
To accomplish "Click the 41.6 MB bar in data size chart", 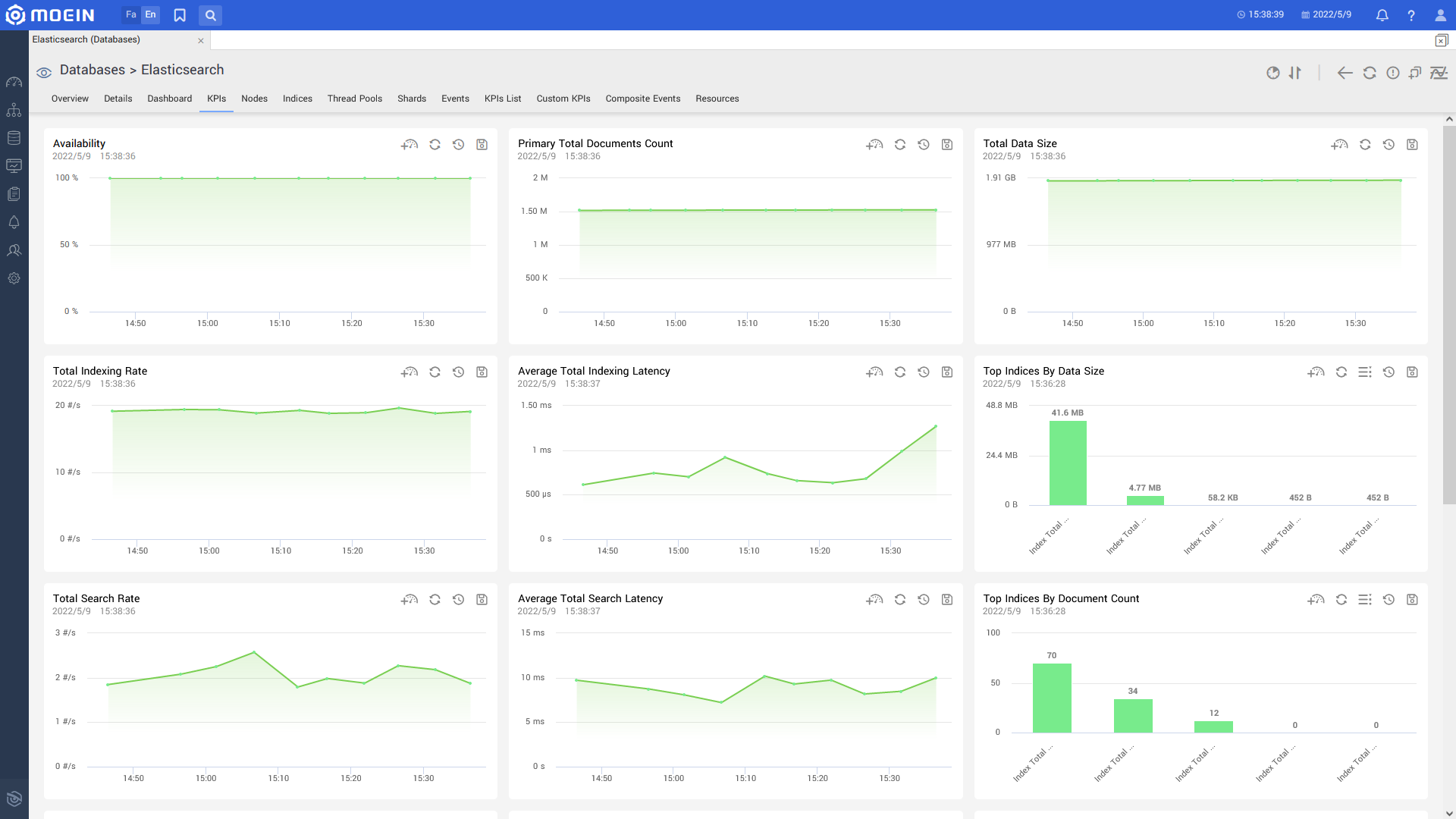I will point(1068,463).
